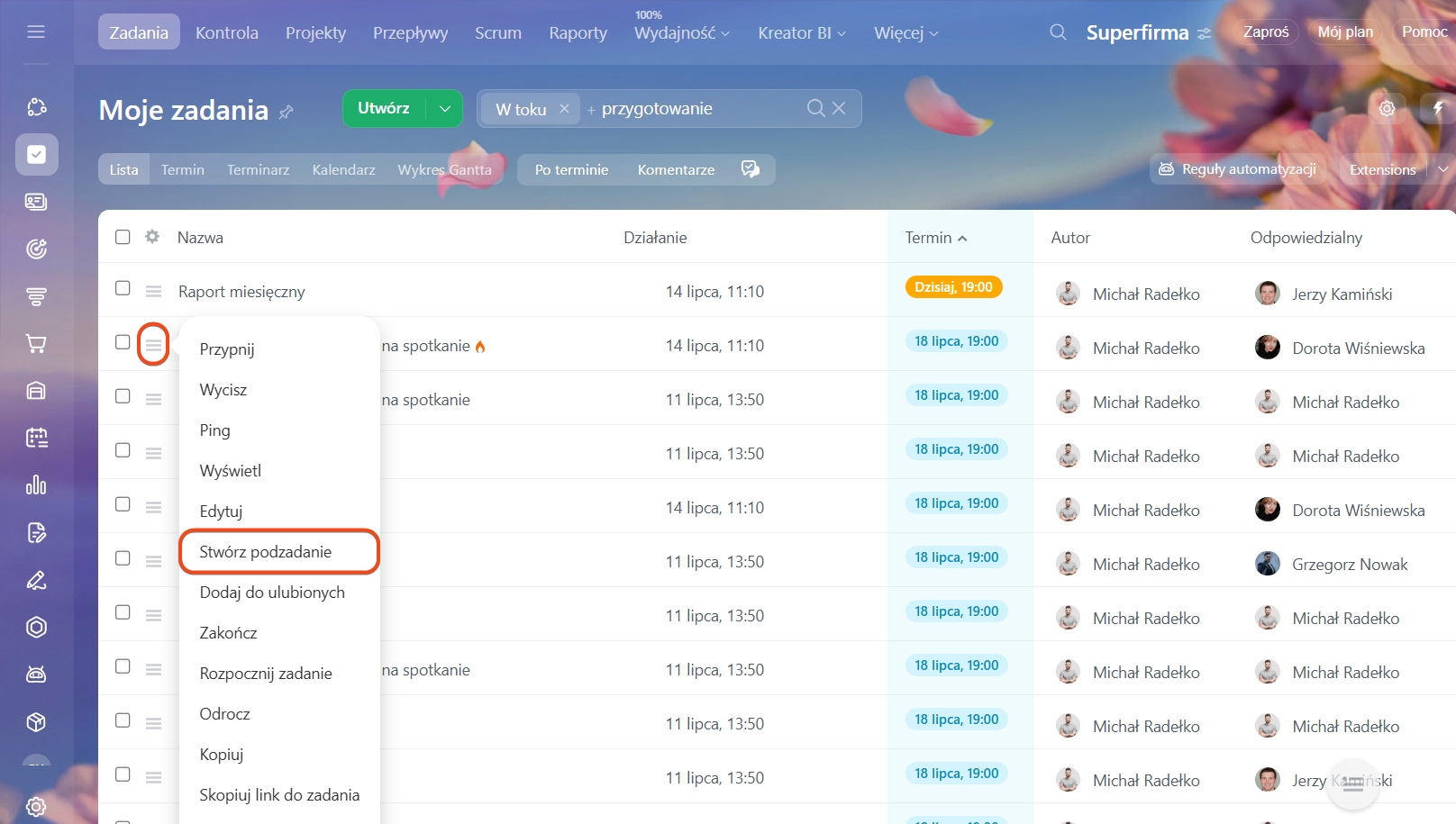
Task: Open the cube box icon in sidebar
Action: tap(36, 722)
